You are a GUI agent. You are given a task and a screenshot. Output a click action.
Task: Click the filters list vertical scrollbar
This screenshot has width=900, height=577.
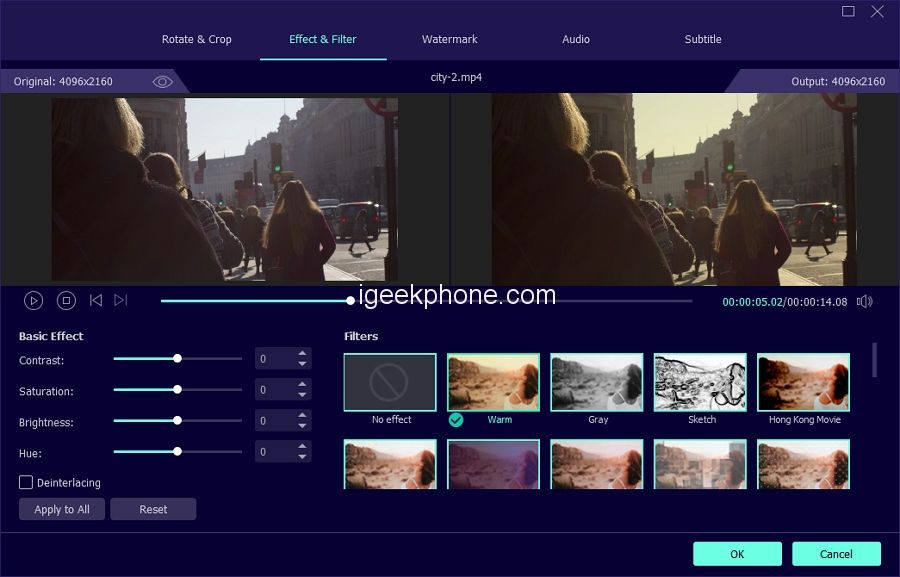[x=875, y=360]
